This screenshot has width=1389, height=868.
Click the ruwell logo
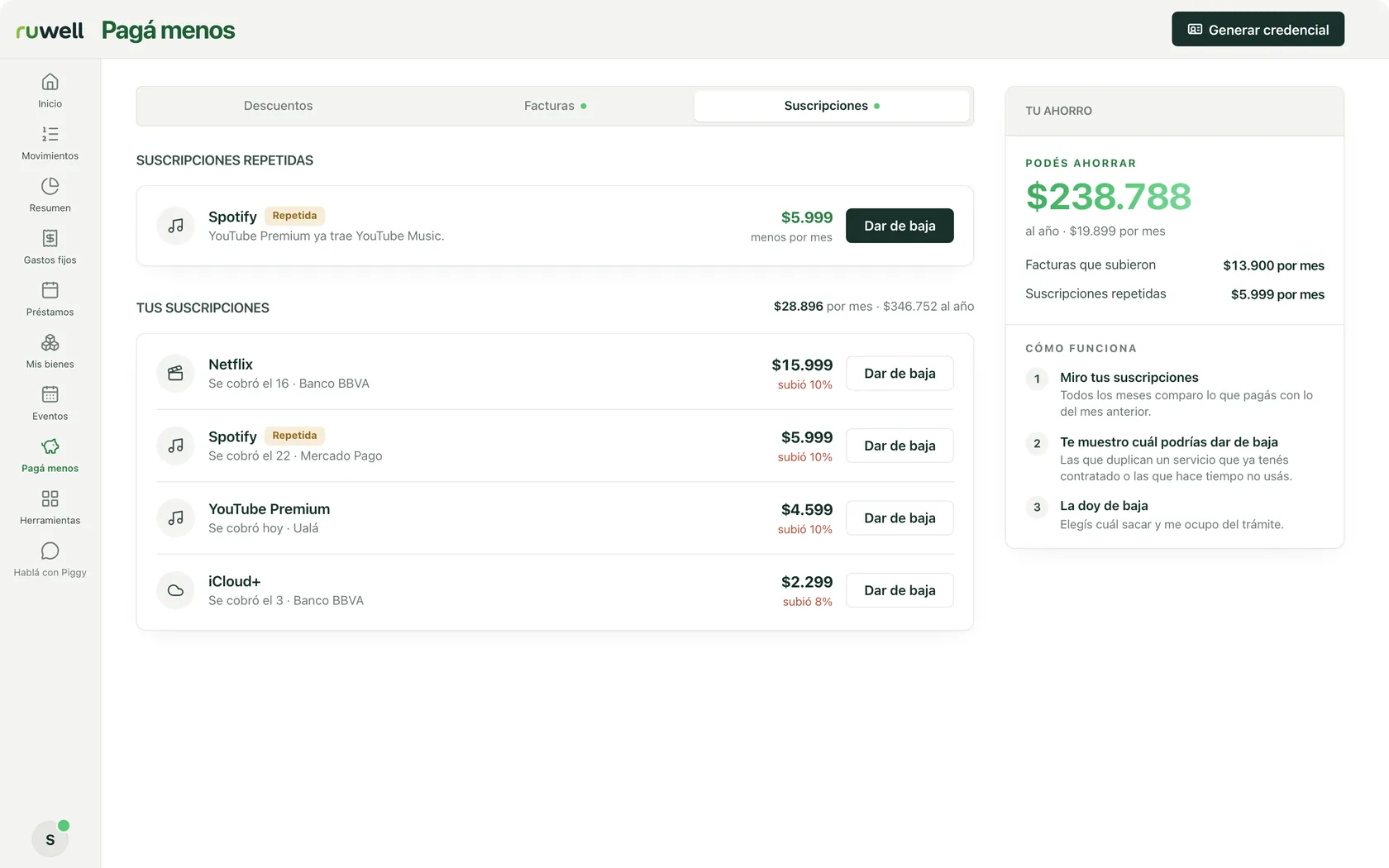[50, 31]
